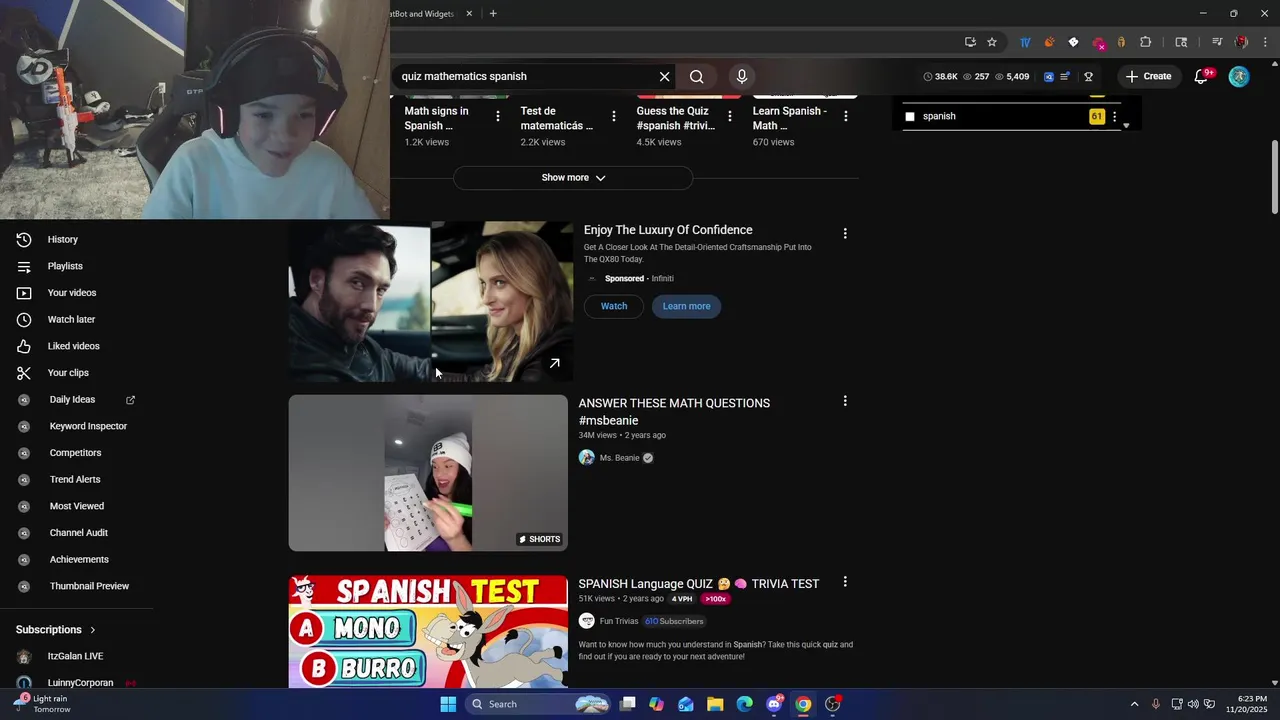Bookmark this page with star icon

pyautogui.click(x=992, y=42)
